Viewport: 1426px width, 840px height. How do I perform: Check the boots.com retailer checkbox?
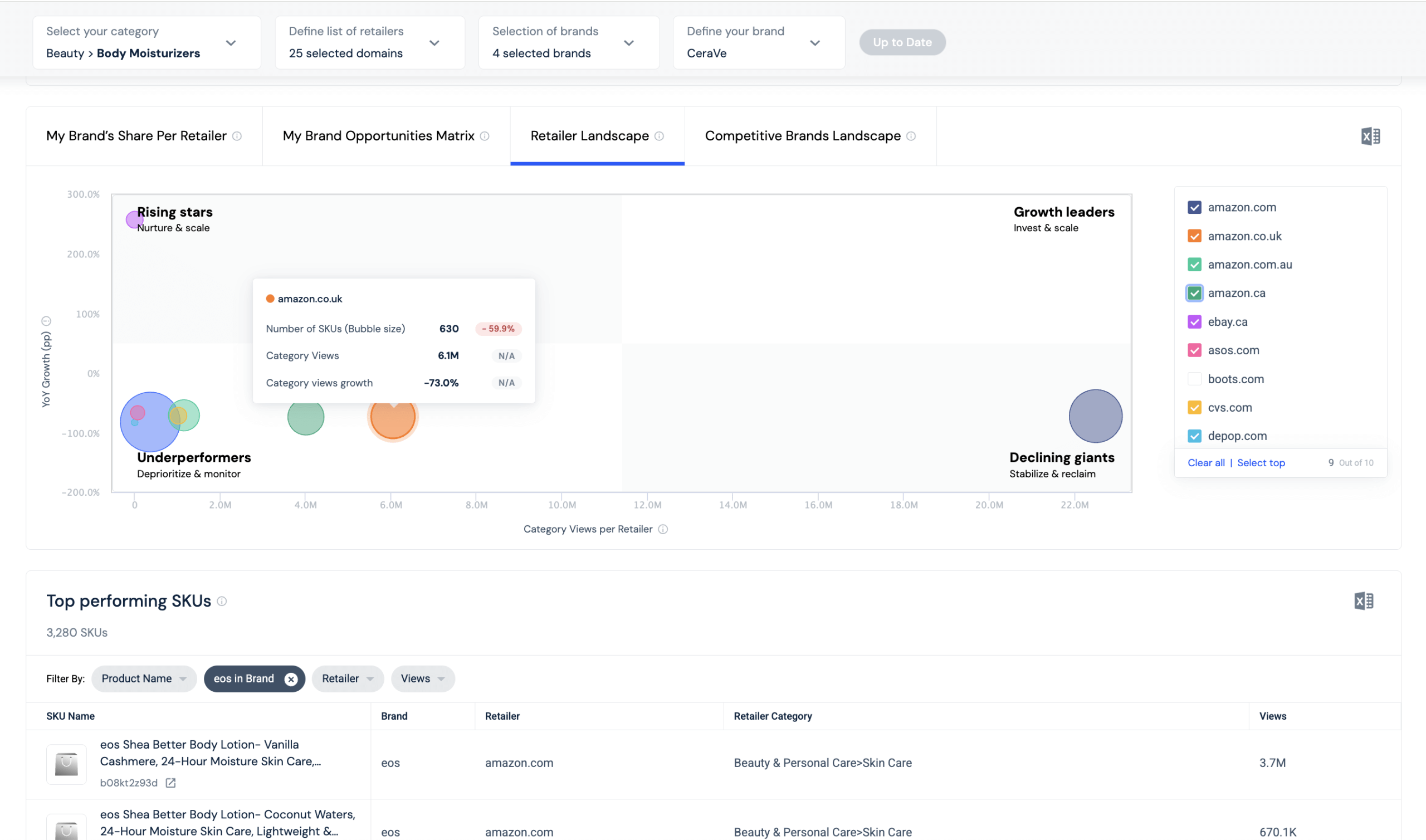coord(1194,379)
